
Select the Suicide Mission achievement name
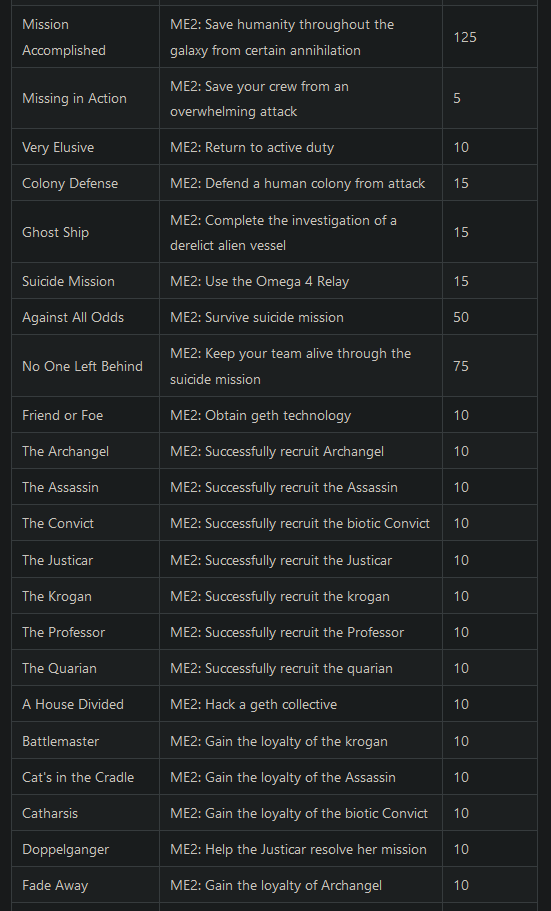[69, 281]
